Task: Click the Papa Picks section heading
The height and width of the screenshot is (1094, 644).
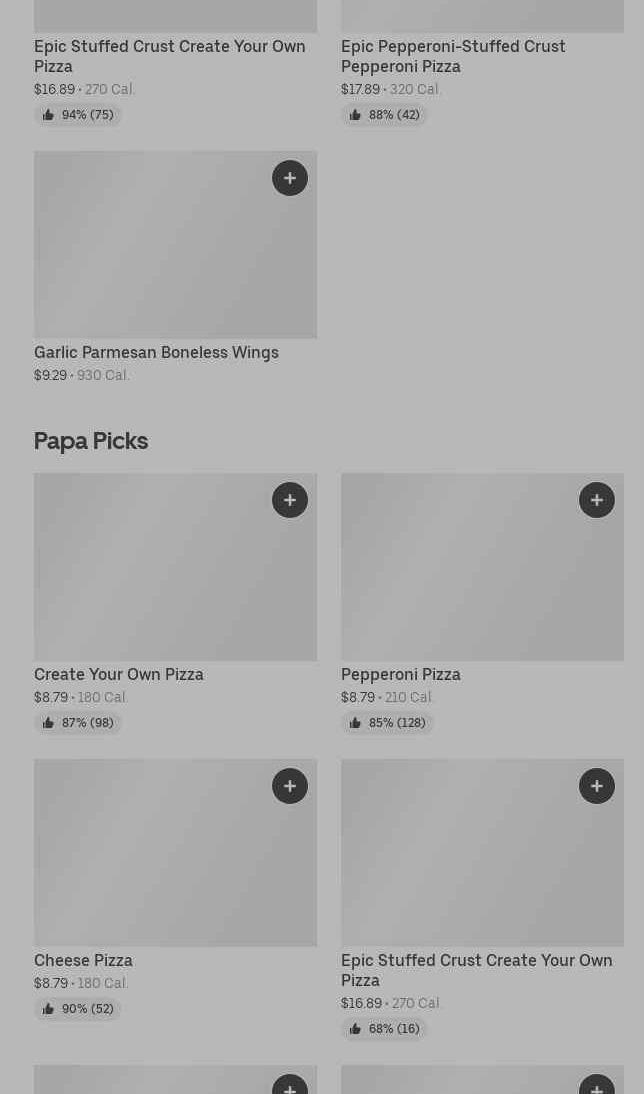Action: (x=91, y=440)
